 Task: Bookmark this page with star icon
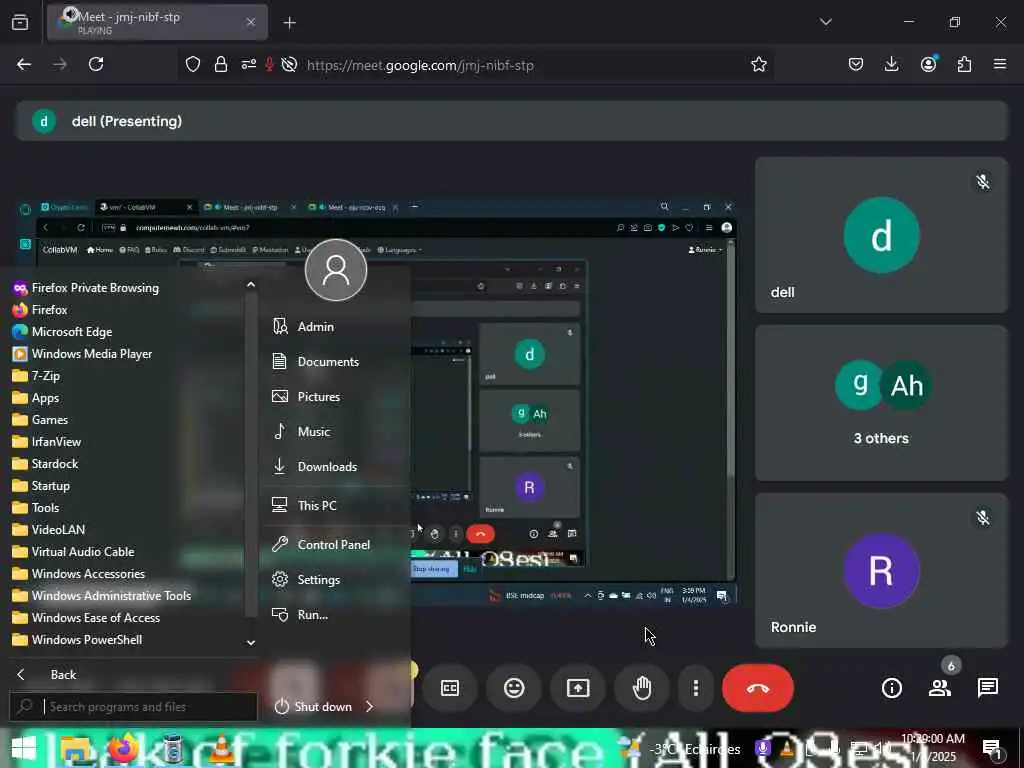coord(758,64)
